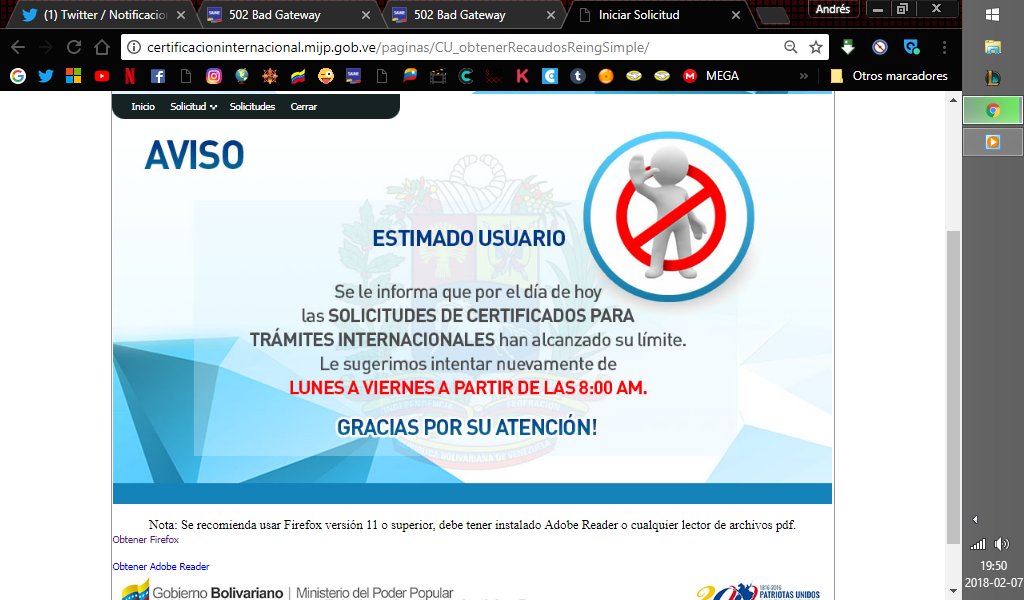Open the Instagram bookmark
This screenshot has width=1024, height=600.
point(214,76)
